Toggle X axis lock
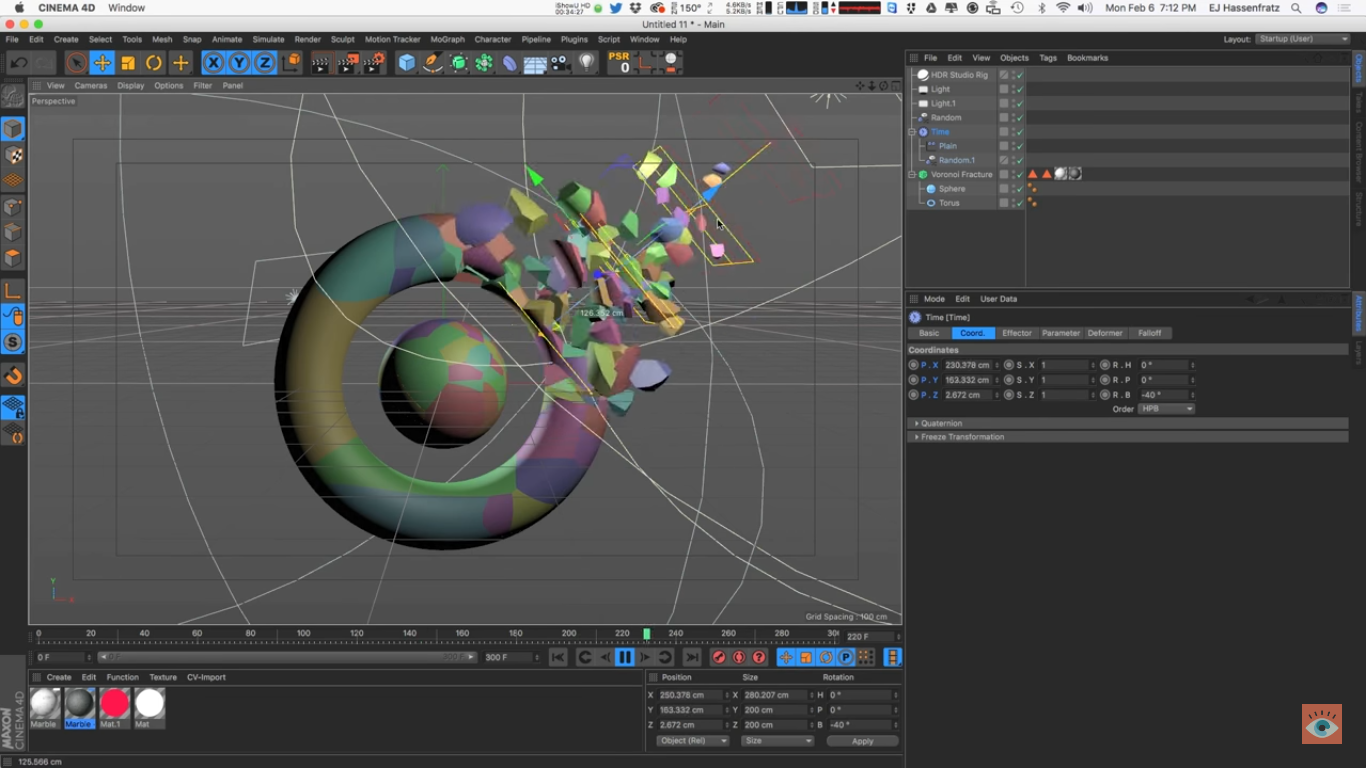This screenshot has height=768, width=1366. click(x=213, y=63)
